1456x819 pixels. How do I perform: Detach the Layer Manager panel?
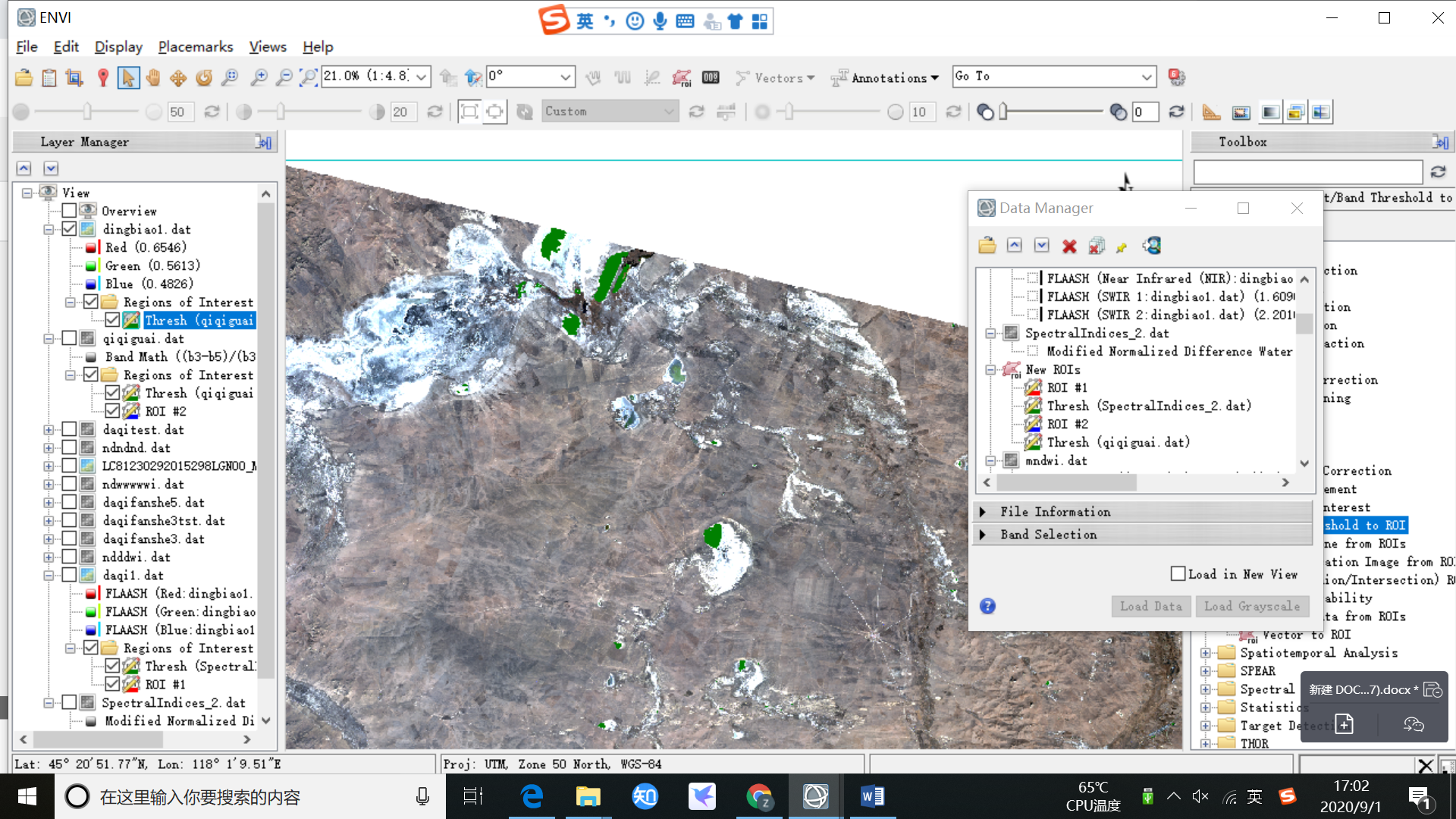pyautogui.click(x=263, y=142)
